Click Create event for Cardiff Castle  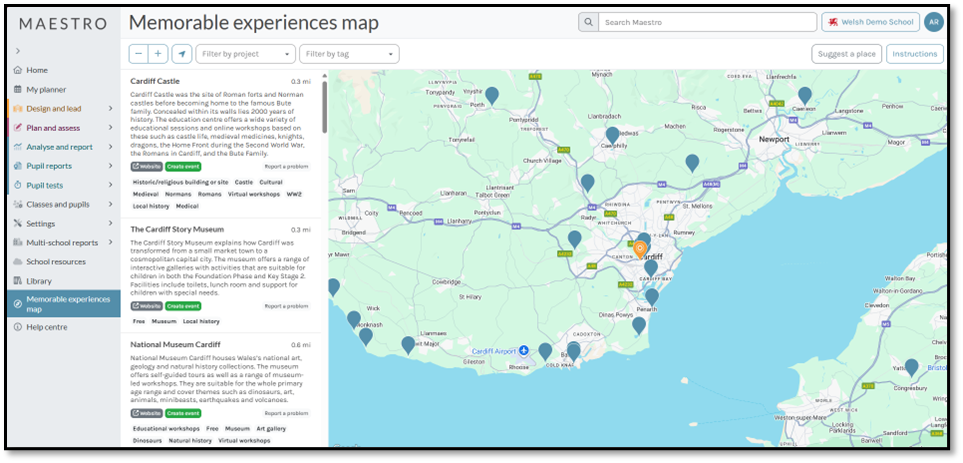coord(183,166)
